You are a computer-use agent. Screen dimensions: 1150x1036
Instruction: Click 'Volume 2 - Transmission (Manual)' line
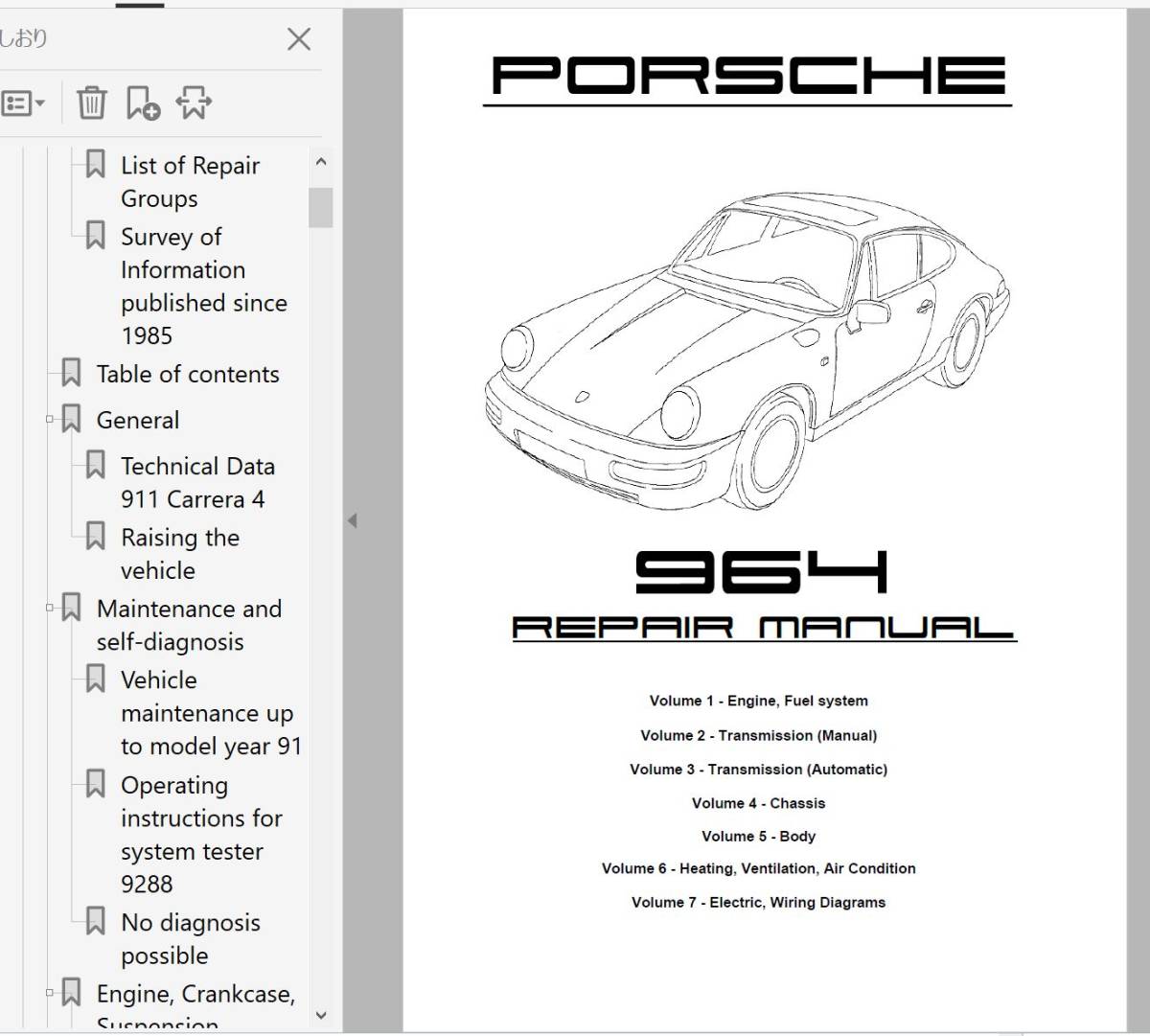[759, 735]
